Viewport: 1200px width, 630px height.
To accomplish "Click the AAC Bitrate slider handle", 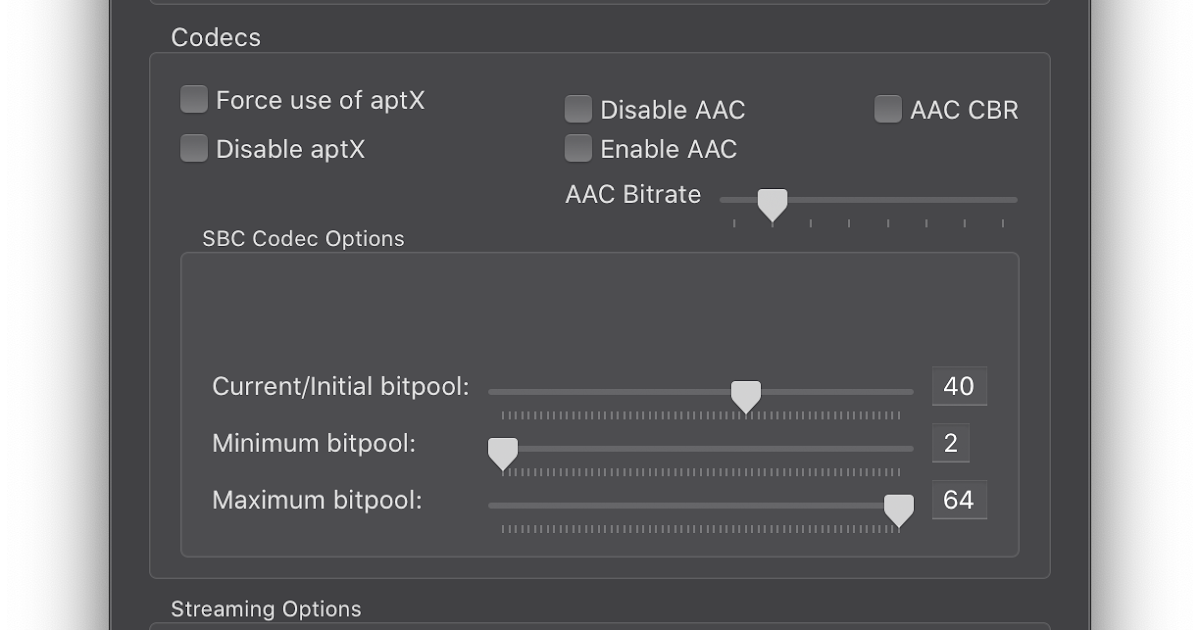I will pos(771,203).
